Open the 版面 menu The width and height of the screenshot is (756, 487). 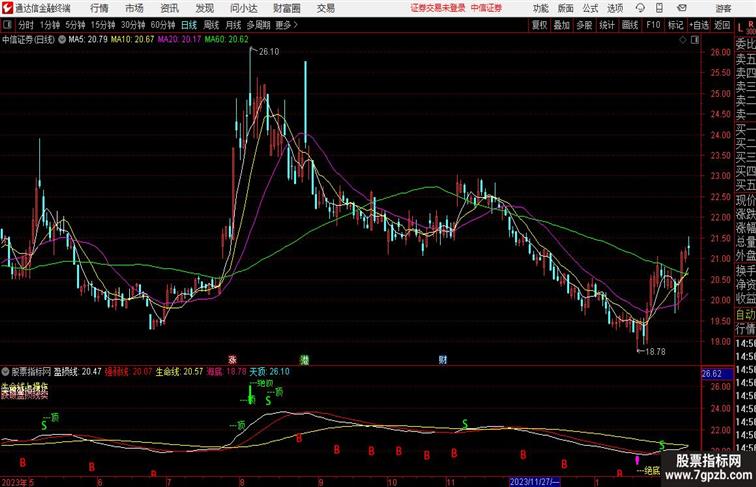[565, 8]
